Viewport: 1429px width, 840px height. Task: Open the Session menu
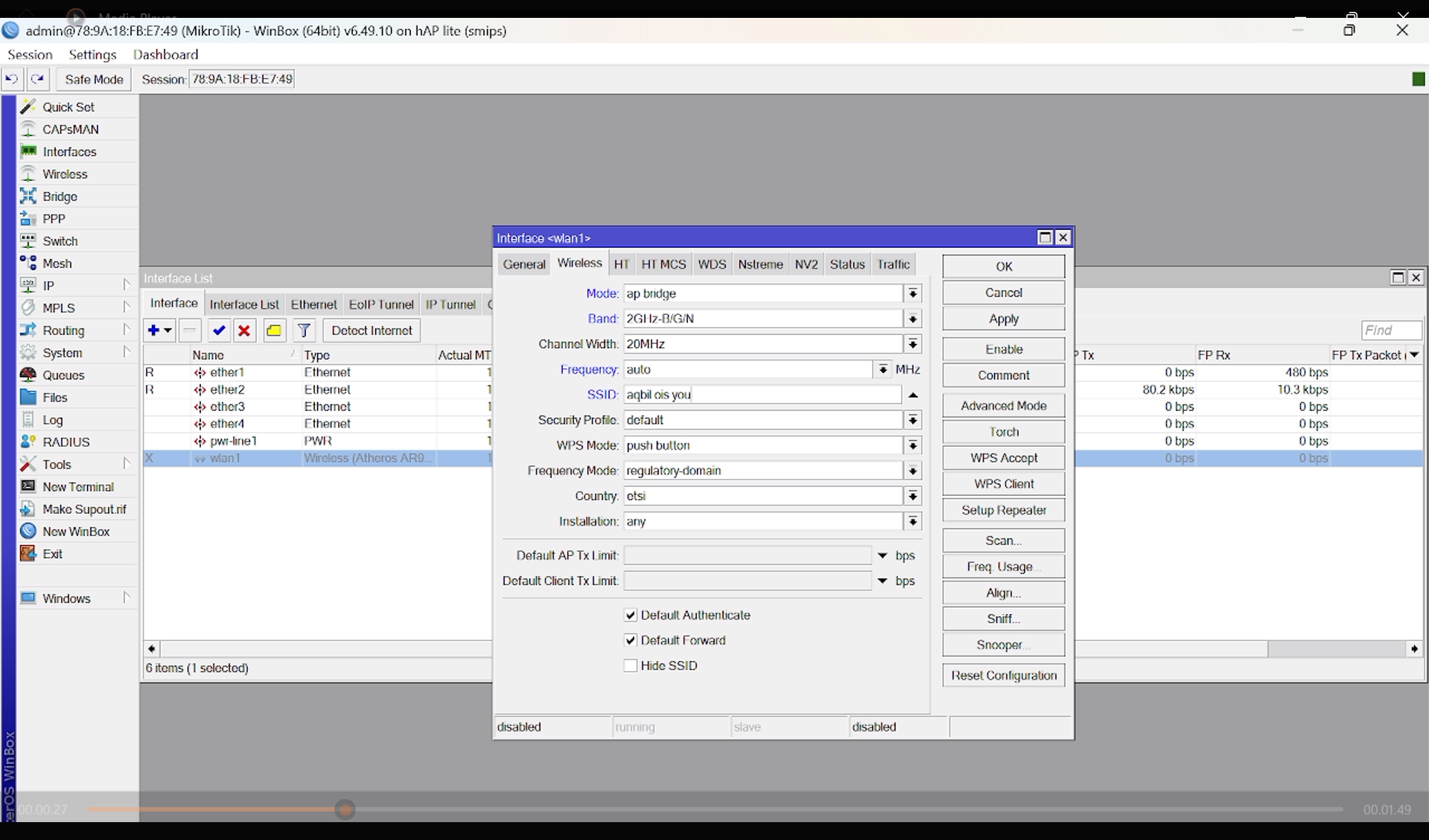(x=30, y=54)
